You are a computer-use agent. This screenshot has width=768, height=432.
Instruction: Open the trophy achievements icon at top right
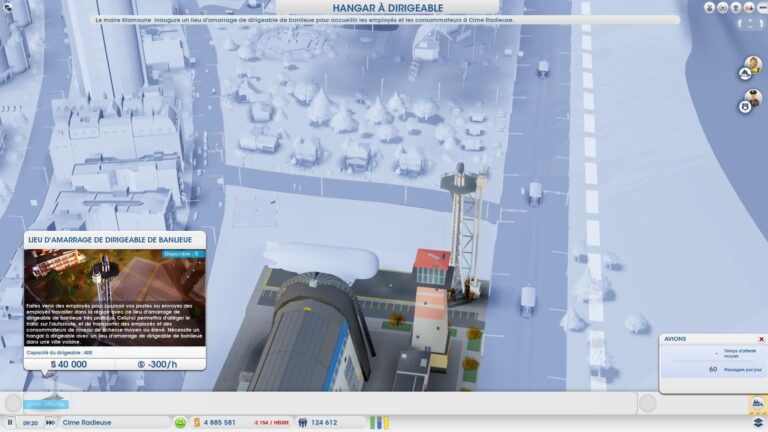(736, 8)
